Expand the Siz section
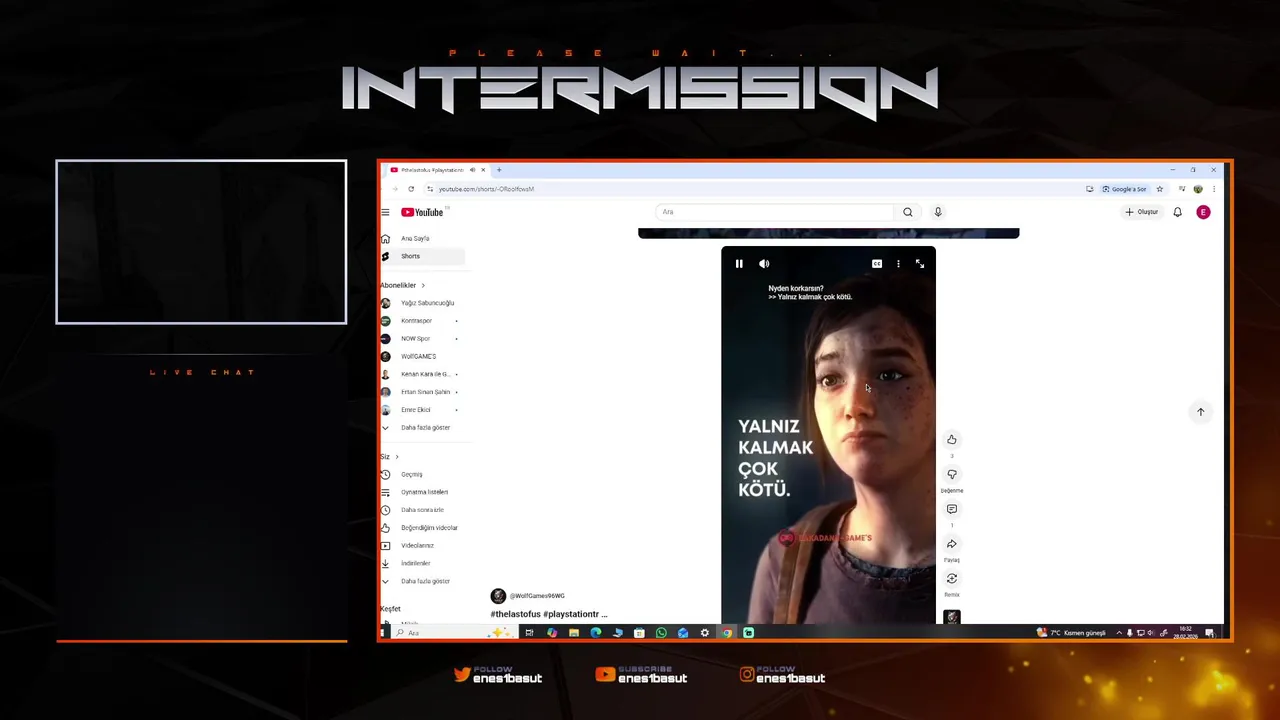This screenshot has width=1280, height=720. (389, 457)
